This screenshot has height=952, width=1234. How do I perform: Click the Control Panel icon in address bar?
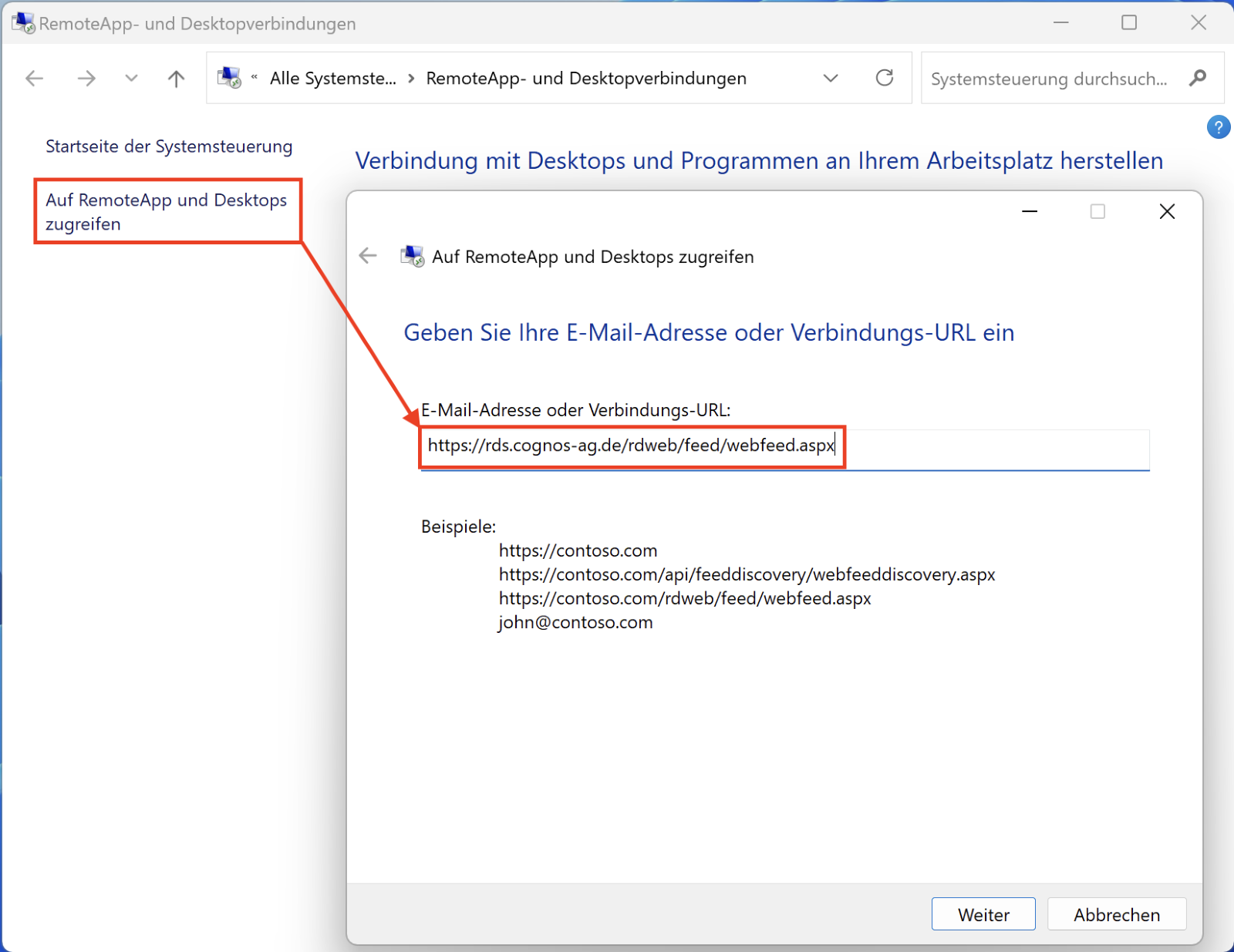(x=229, y=78)
